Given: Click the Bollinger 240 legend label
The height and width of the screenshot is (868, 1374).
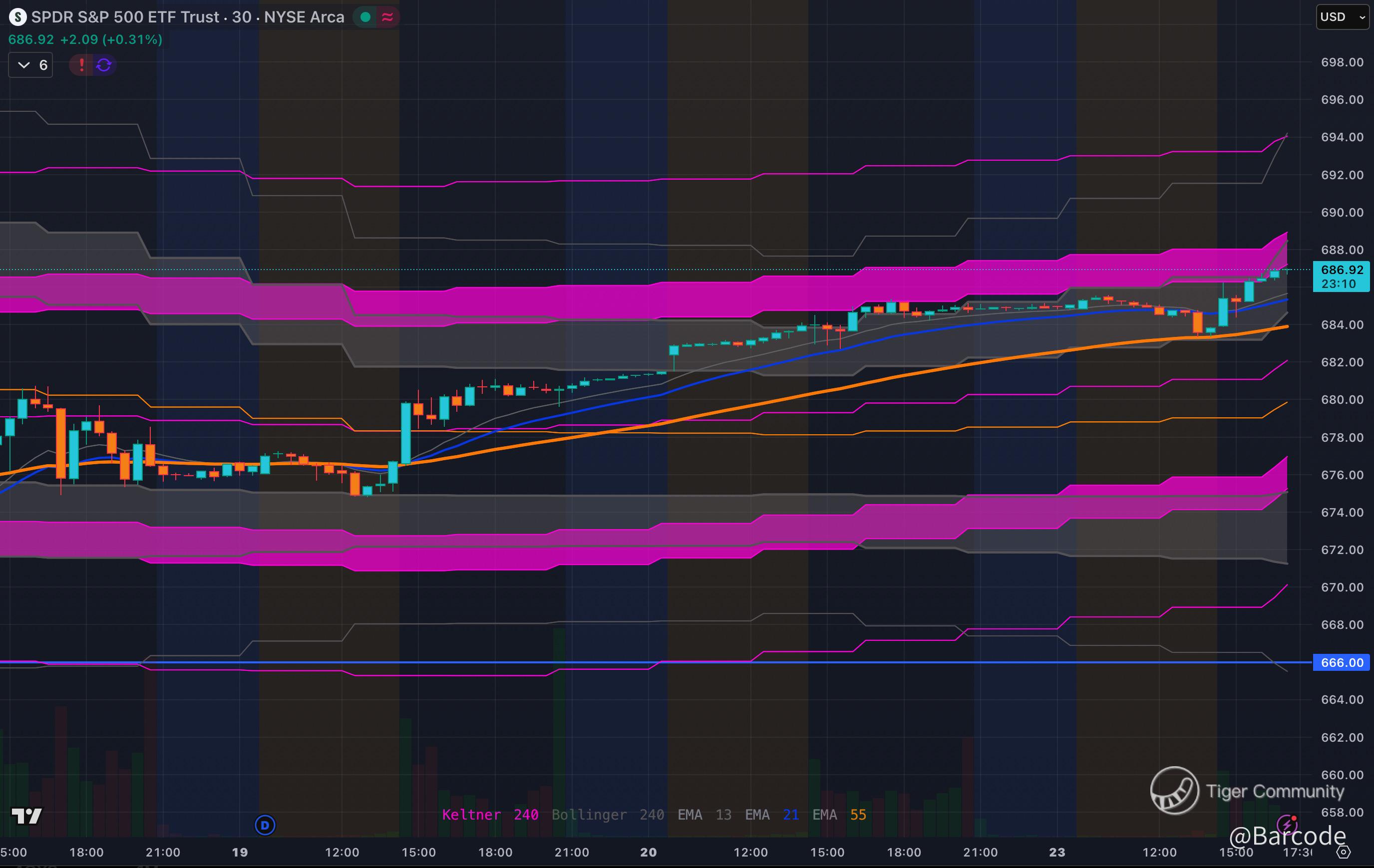Looking at the screenshot, I should [x=607, y=815].
